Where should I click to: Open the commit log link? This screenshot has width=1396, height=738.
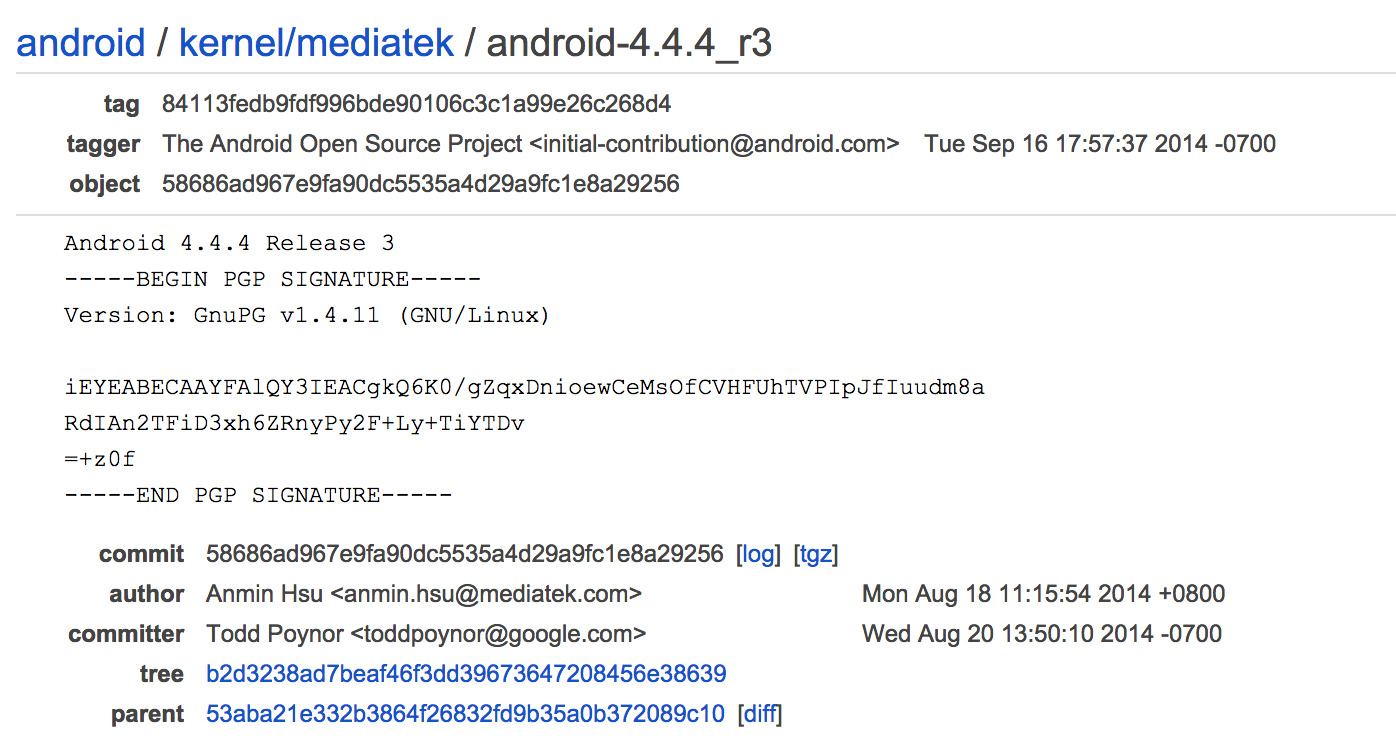pyautogui.click(x=757, y=554)
